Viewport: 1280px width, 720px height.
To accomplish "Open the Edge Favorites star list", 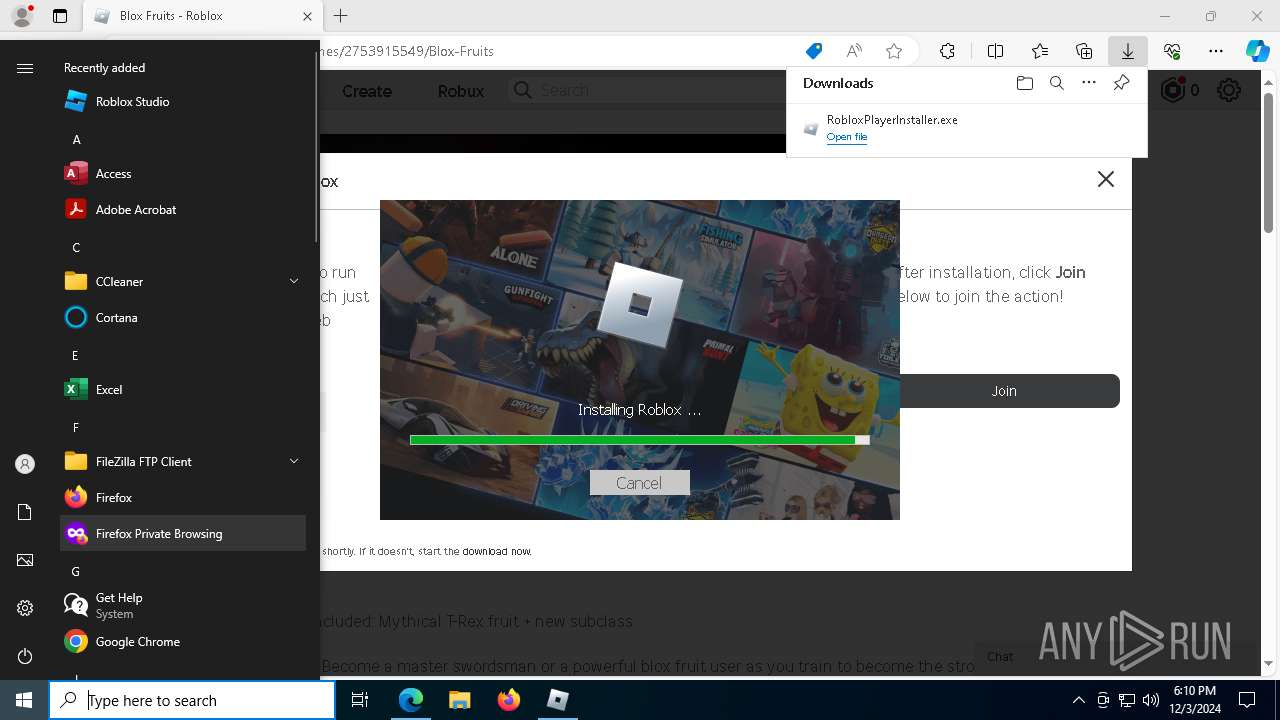I will tap(1040, 51).
